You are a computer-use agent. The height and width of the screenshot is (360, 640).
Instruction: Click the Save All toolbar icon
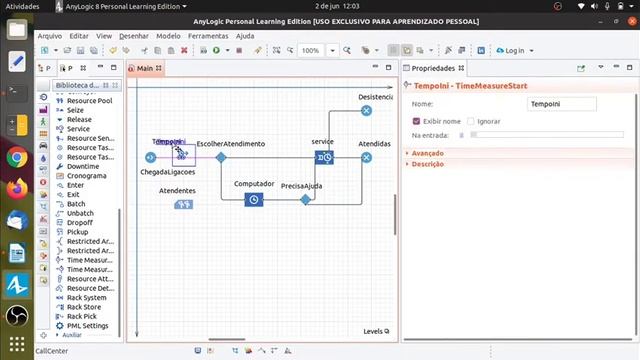click(94, 50)
